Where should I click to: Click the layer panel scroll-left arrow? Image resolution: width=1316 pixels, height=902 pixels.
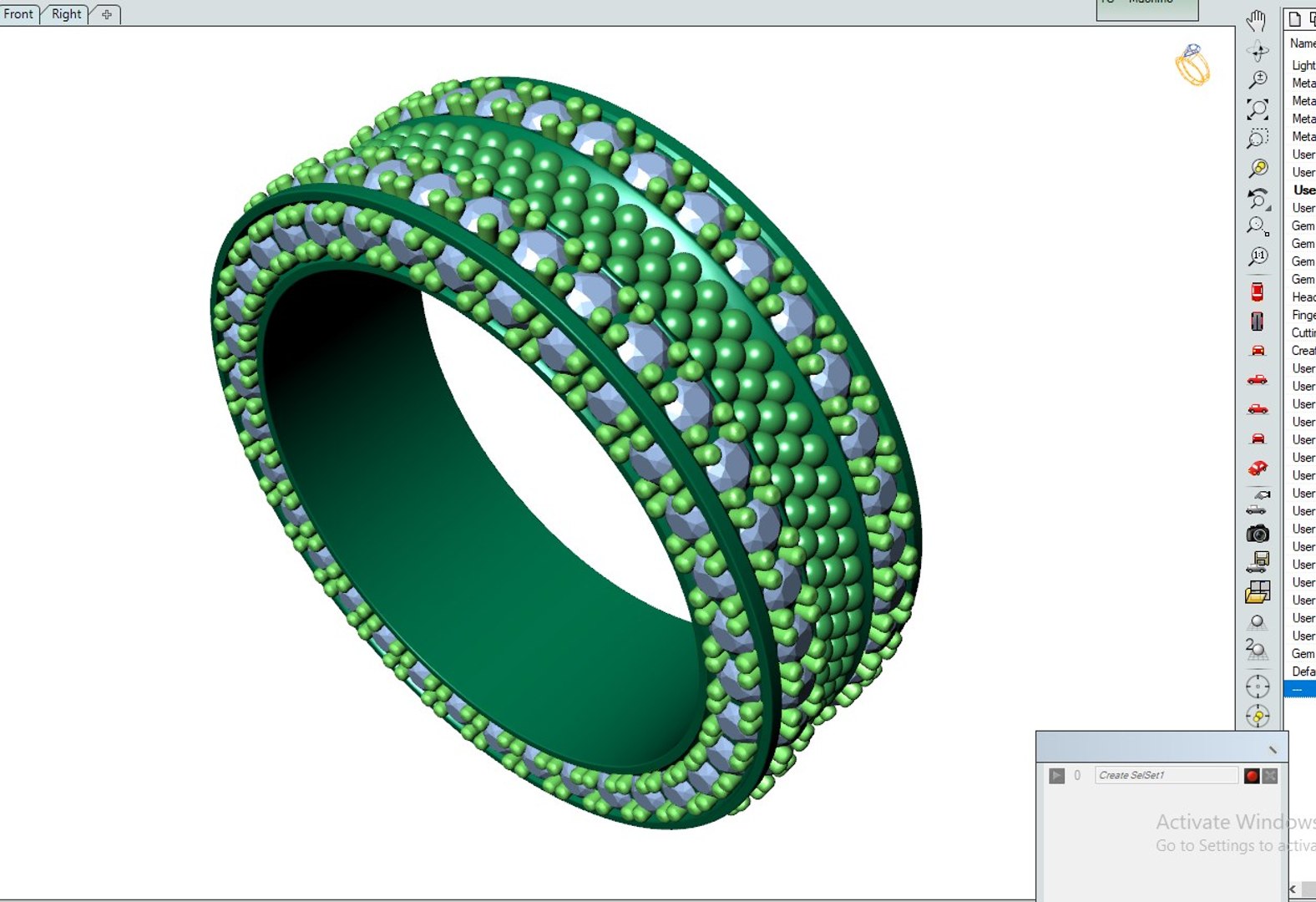pyautogui.click(x=1293, y=889)
